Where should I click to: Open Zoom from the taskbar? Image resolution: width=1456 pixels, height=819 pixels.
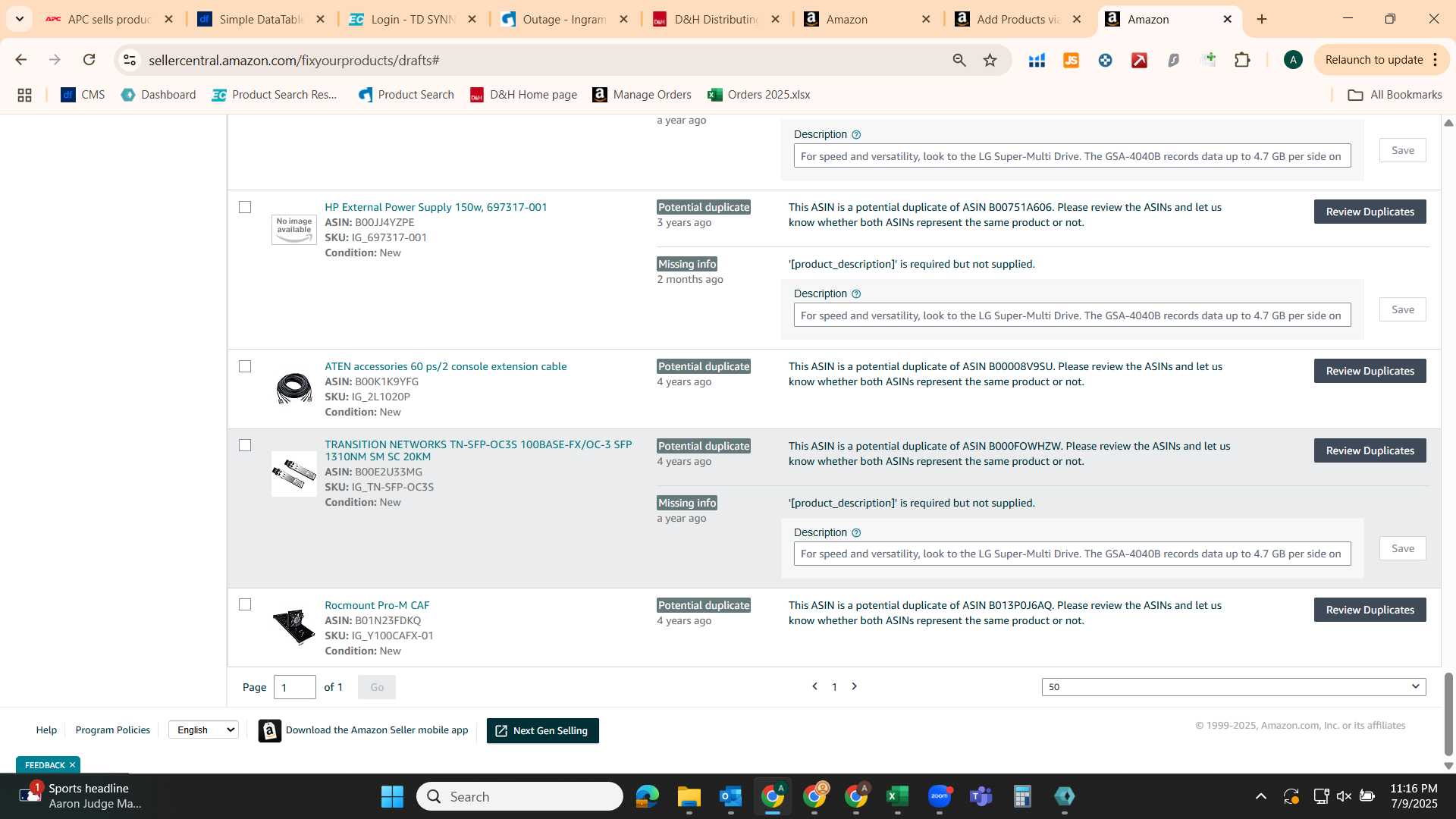940,796
